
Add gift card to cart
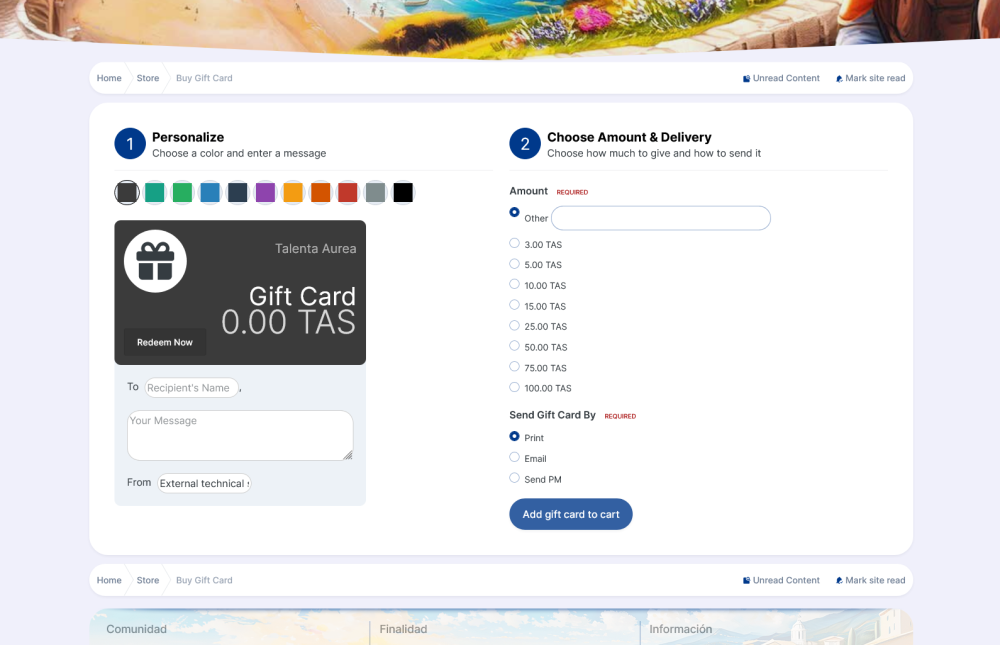coord(571,514)
